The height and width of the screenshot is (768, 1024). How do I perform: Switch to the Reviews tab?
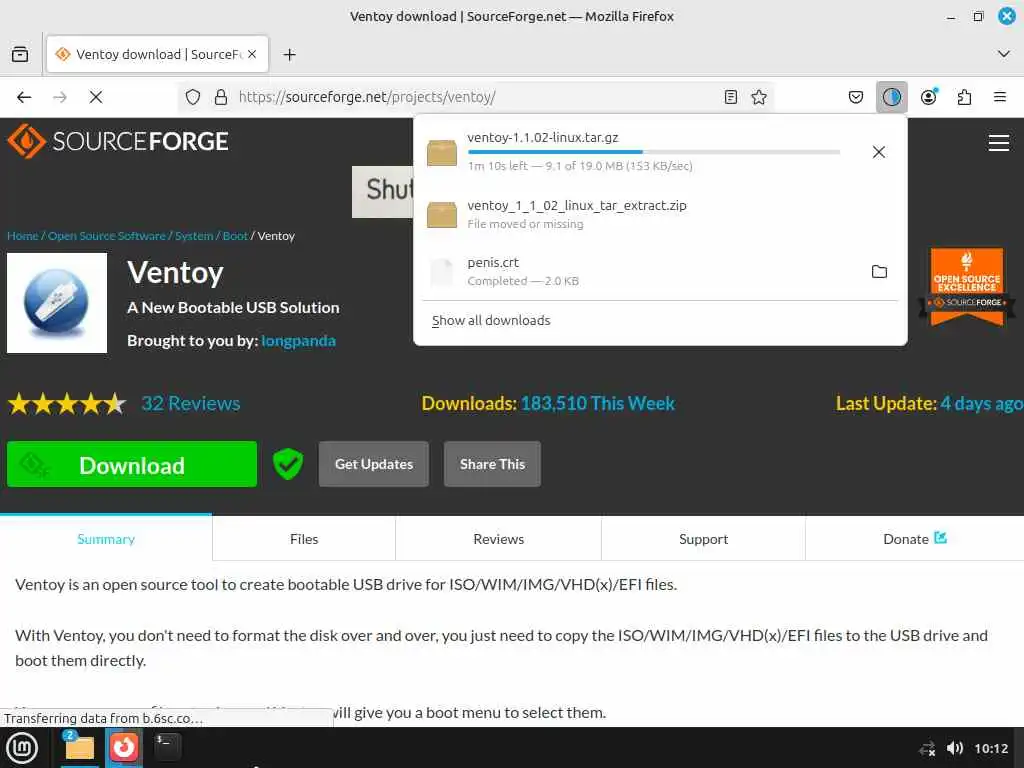tap(498, 539)
